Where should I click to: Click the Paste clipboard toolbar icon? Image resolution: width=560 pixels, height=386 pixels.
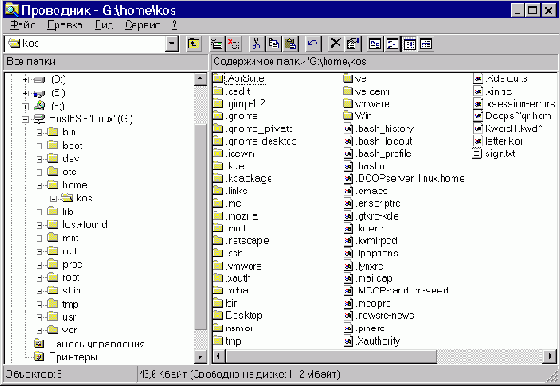coord(291,44)
